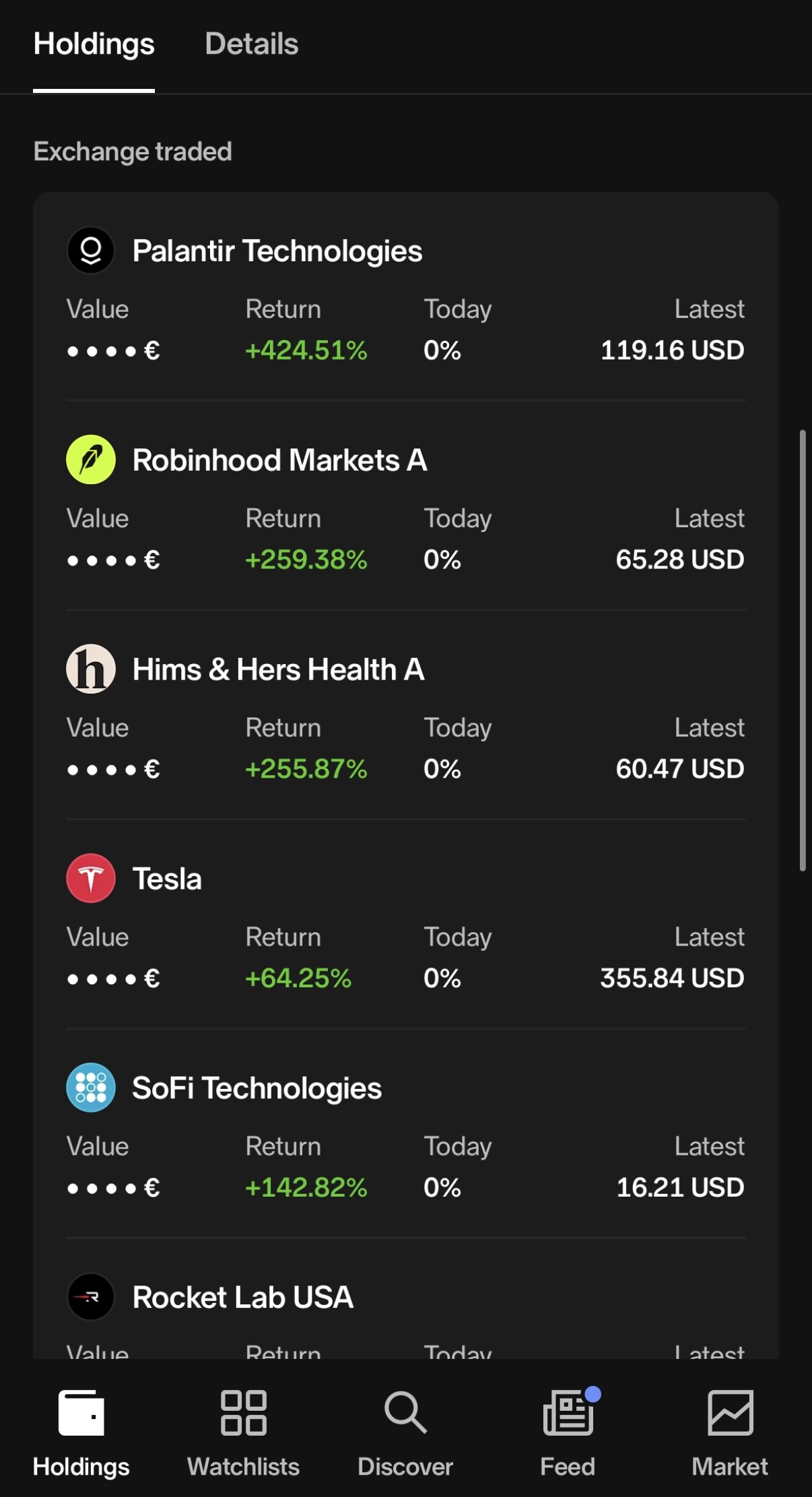Tap the Palantir Technologies logo icon
The height and width of the screenshot is (1497, 812).
91,251
